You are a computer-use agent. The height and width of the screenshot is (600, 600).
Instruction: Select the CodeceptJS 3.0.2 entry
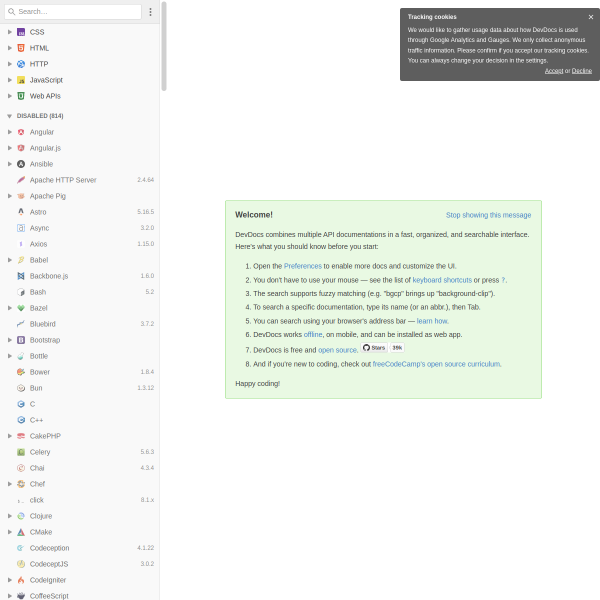coord(80,564)
